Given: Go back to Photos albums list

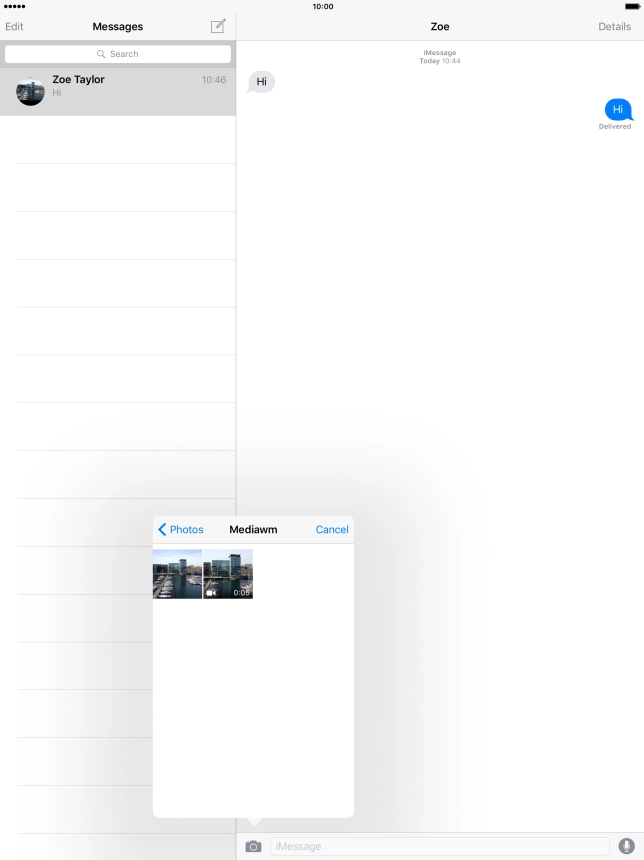Looking at the screenshot, I should click(x=181, y=530).
